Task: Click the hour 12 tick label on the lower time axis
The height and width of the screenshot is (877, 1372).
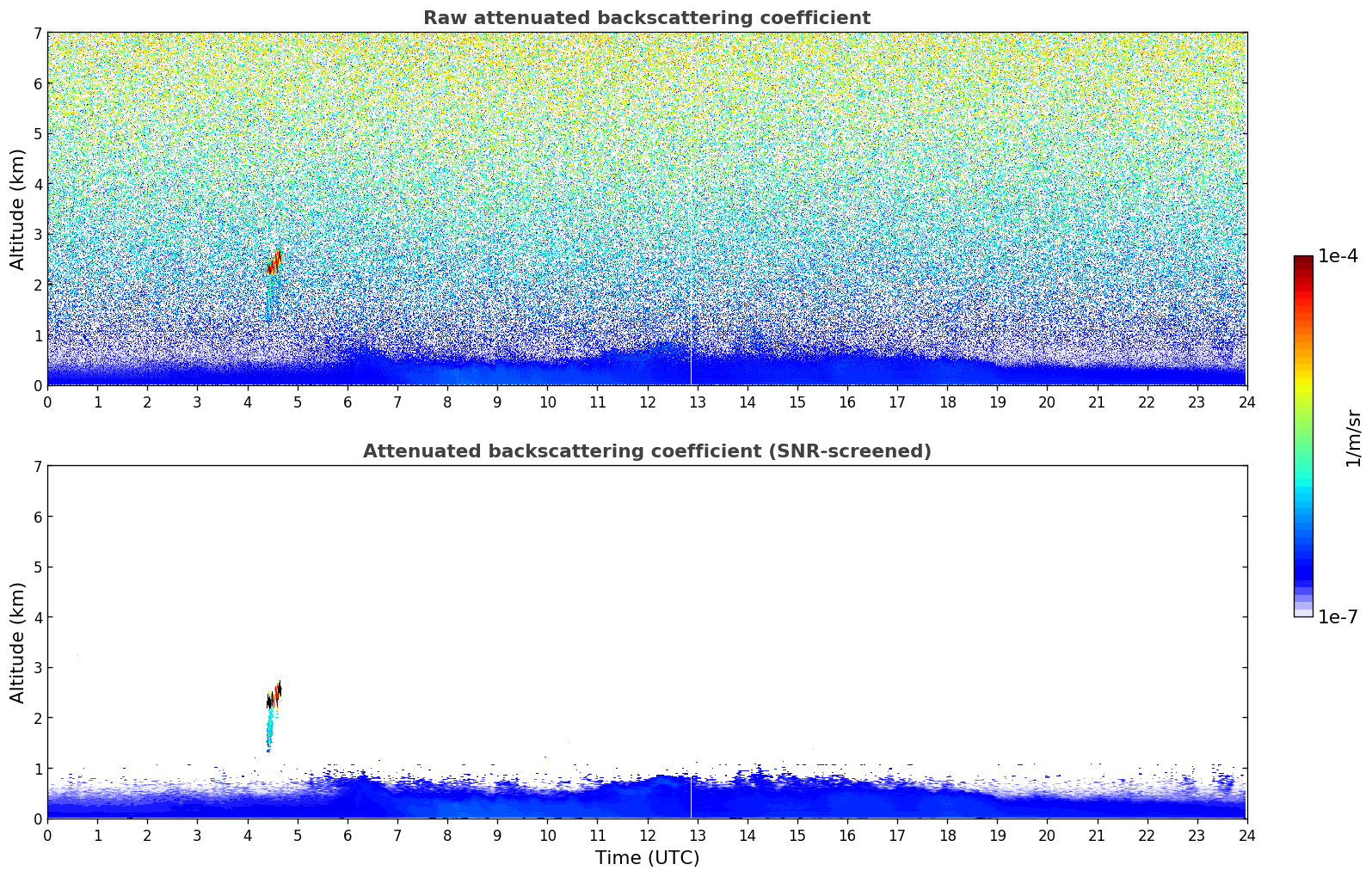Action: pos(647,836)
